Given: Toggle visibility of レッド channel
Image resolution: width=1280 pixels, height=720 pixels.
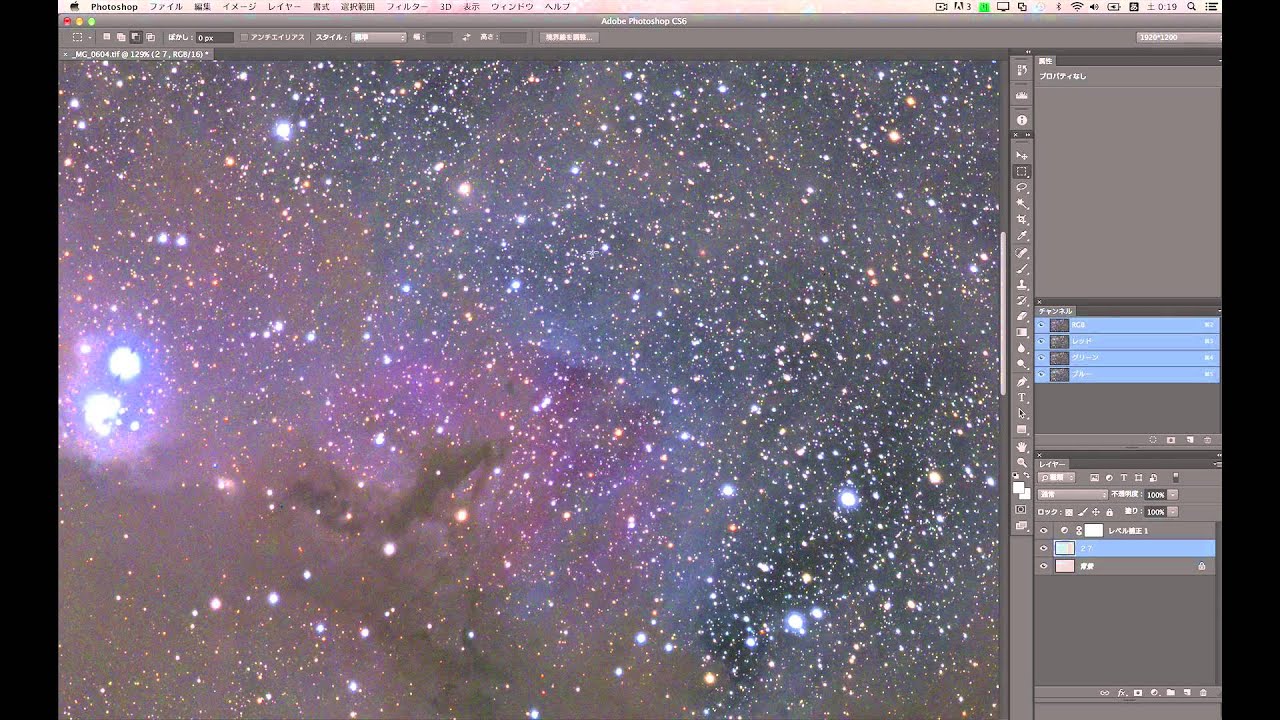Looking at the screenshot, I should click(1042, 341).
